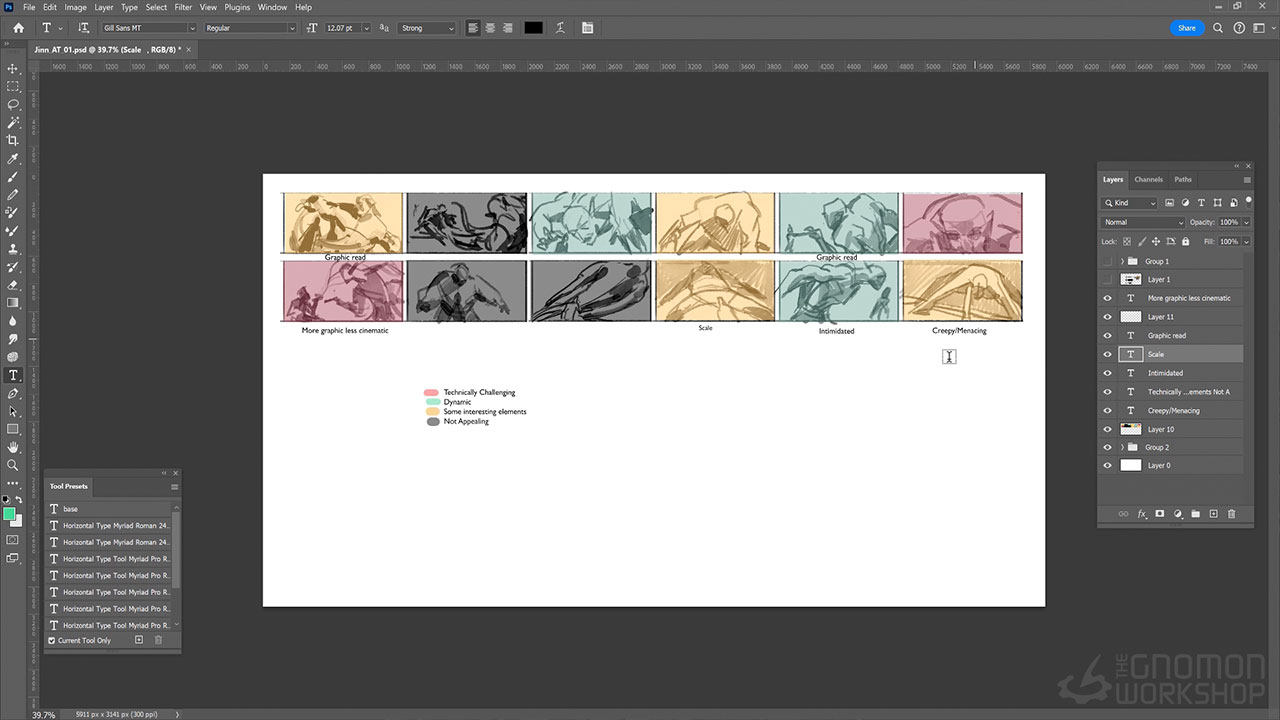The width and height of the screenshot is (1280, 720).
Task: Select the Lasso tool
Action: tap(13, 104)
